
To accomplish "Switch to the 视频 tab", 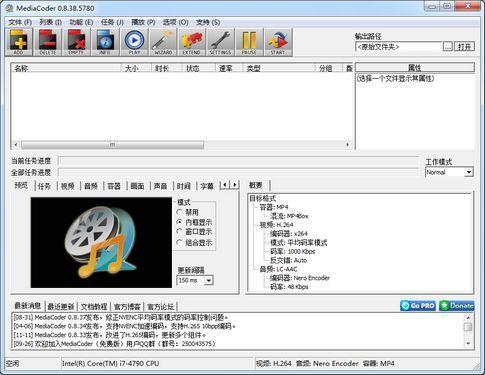I will click(68, 186).
